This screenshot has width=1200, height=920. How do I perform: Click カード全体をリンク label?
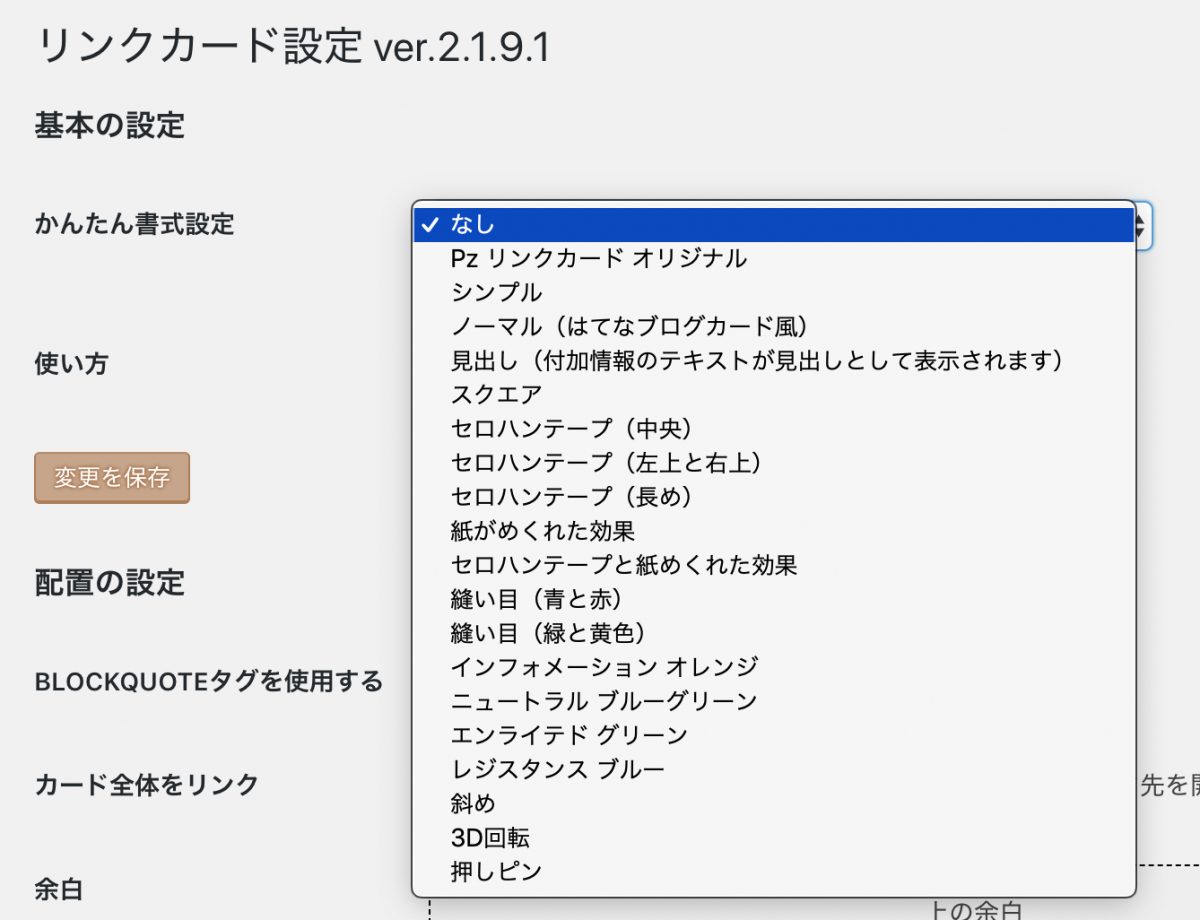pos(147,785)
